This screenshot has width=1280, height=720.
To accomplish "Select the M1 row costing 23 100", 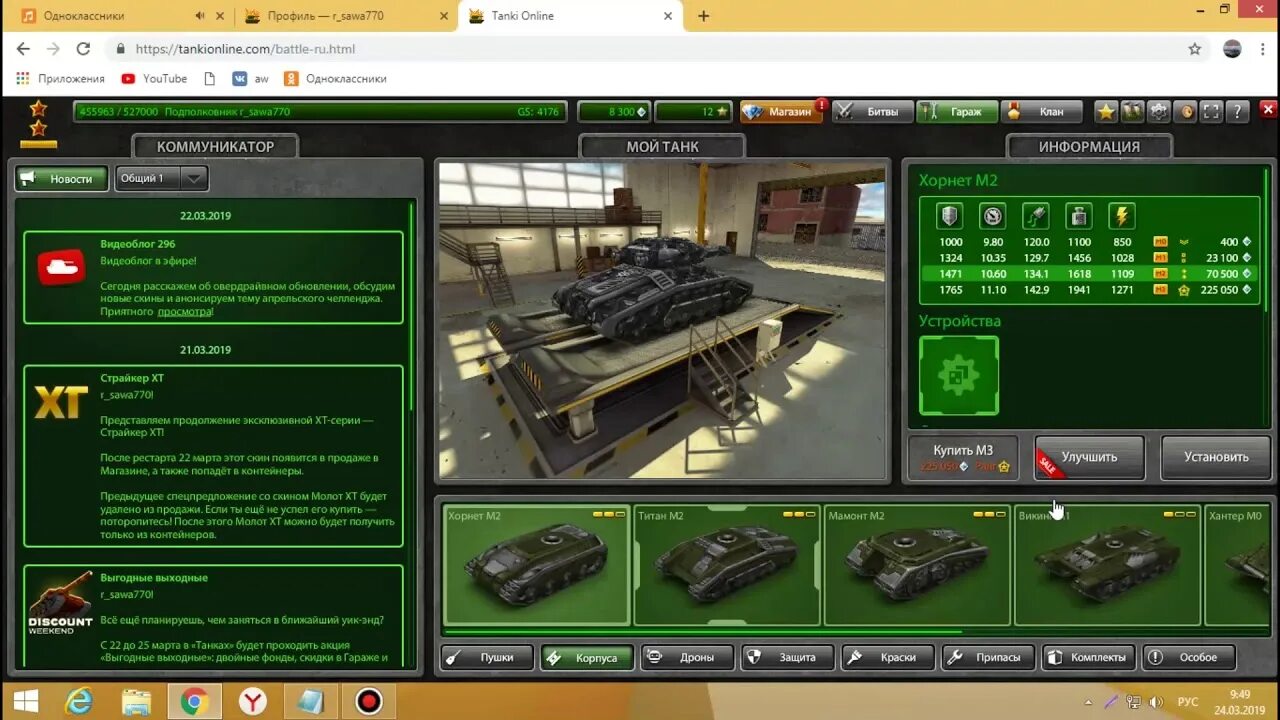I will pyautogui.click(x=1090, y=258).
